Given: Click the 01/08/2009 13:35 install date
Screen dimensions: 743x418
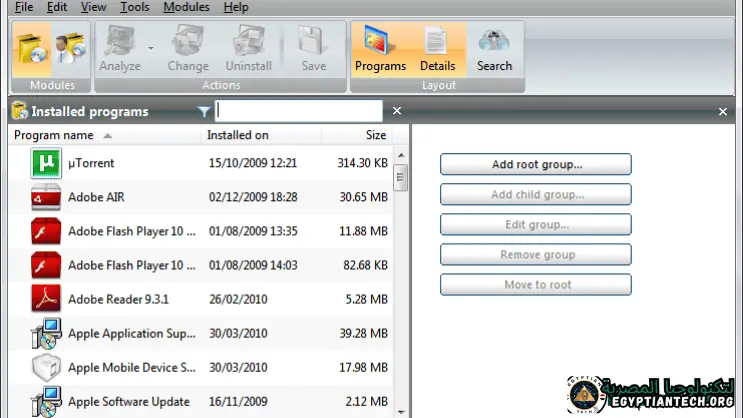Looking at the screenshot, I should [253, 231].
